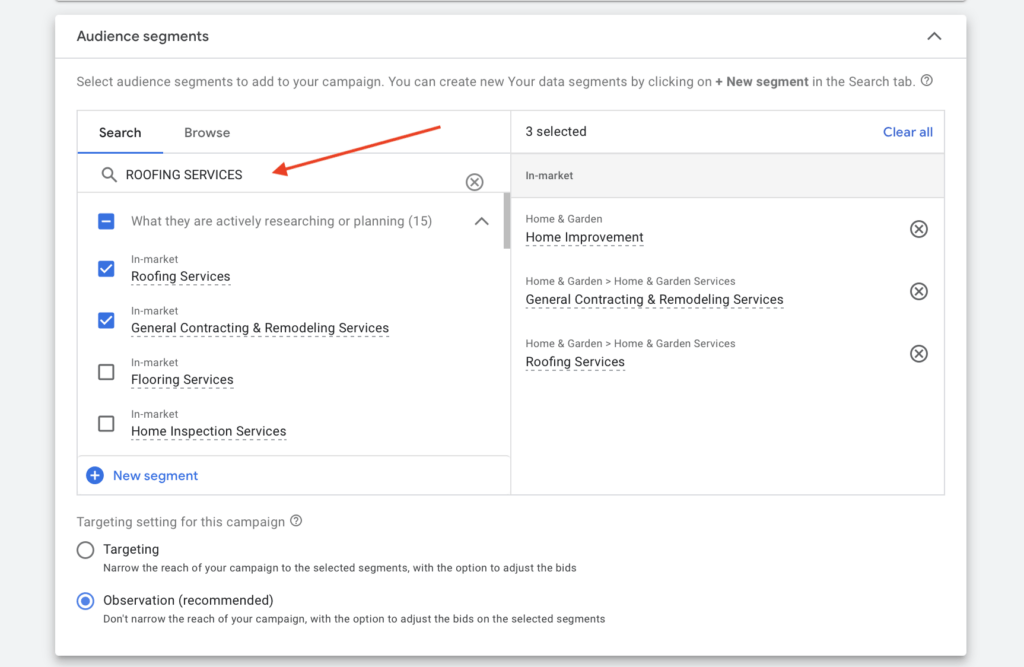Remove Roofing Services from selected segments
This screenshot has width=1024, height=667.
click(x=918, y=353)
